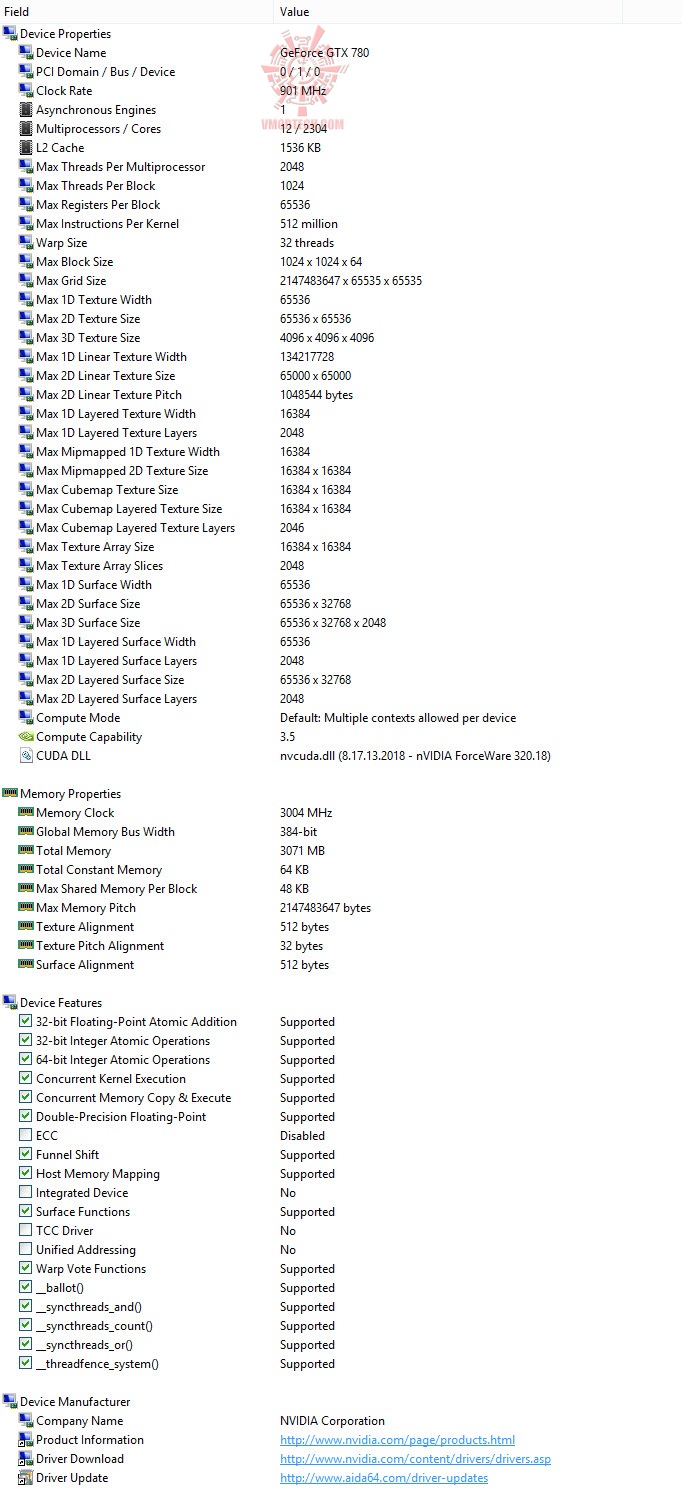The height and width of the screenshot is (1493, 682).
Task: Click the link icon beside Driver Download
Action: [26, 1459]
